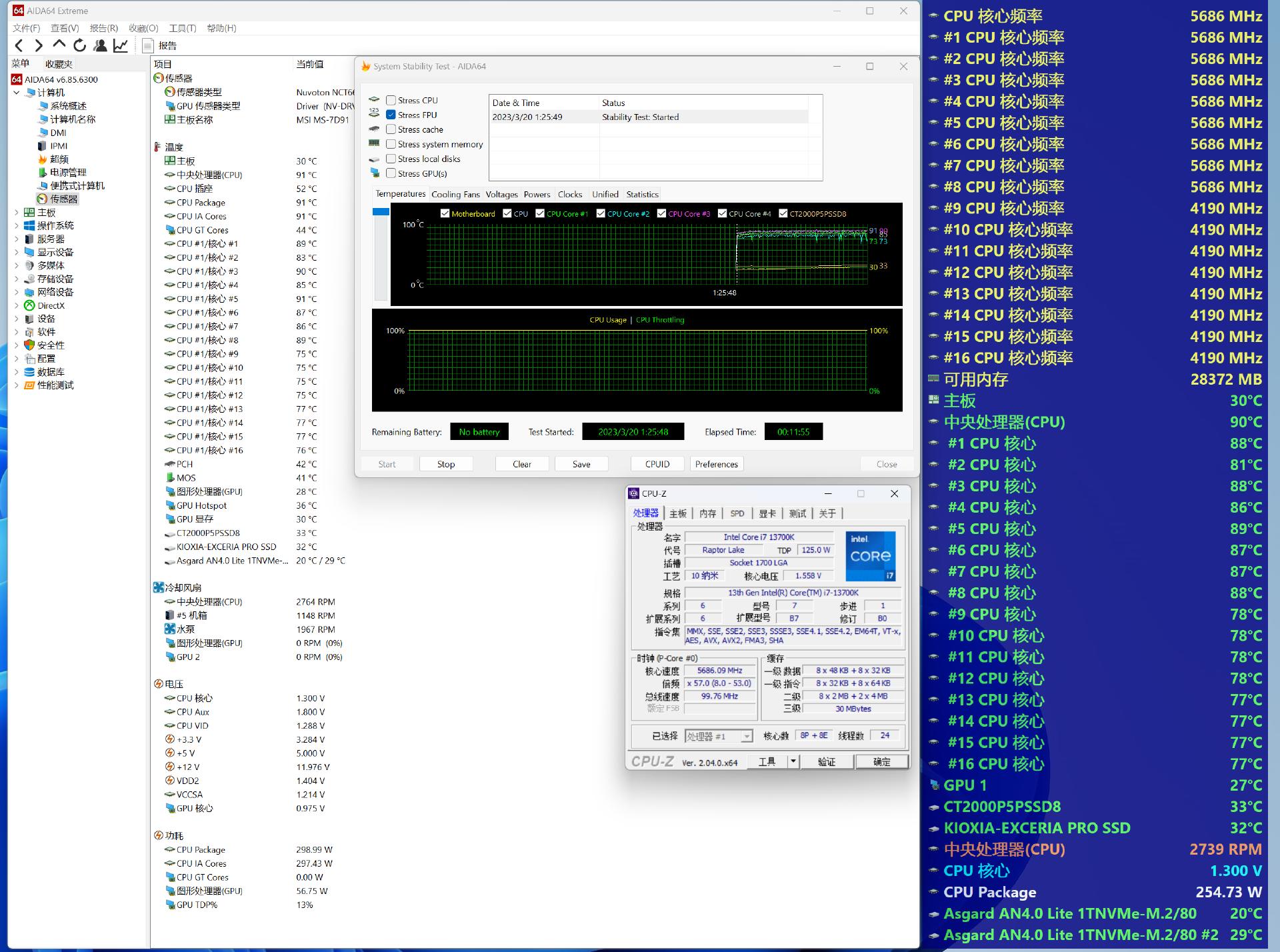Click the report document icon in toolbar

click(148, 45)
